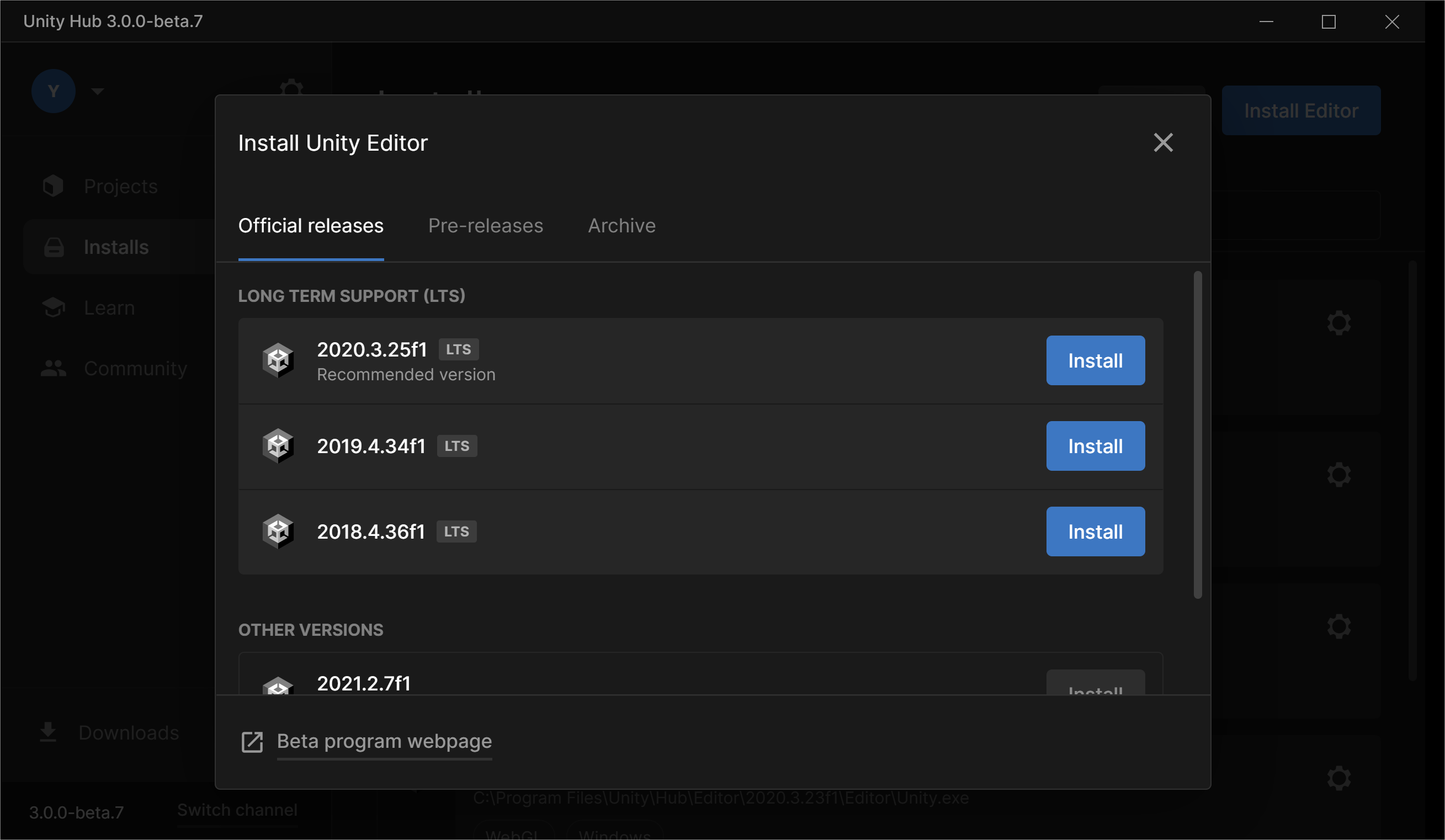
Task: Click the settings gear icon top-right
Action: (1339, 323)
